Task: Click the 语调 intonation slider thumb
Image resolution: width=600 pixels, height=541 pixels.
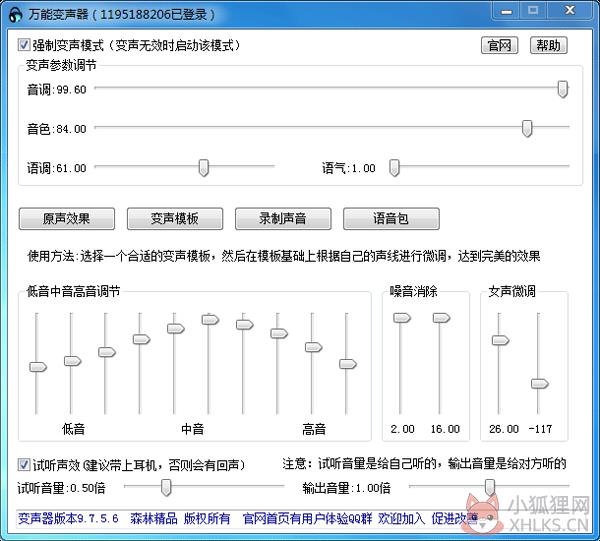Action: tap(204, 168)
